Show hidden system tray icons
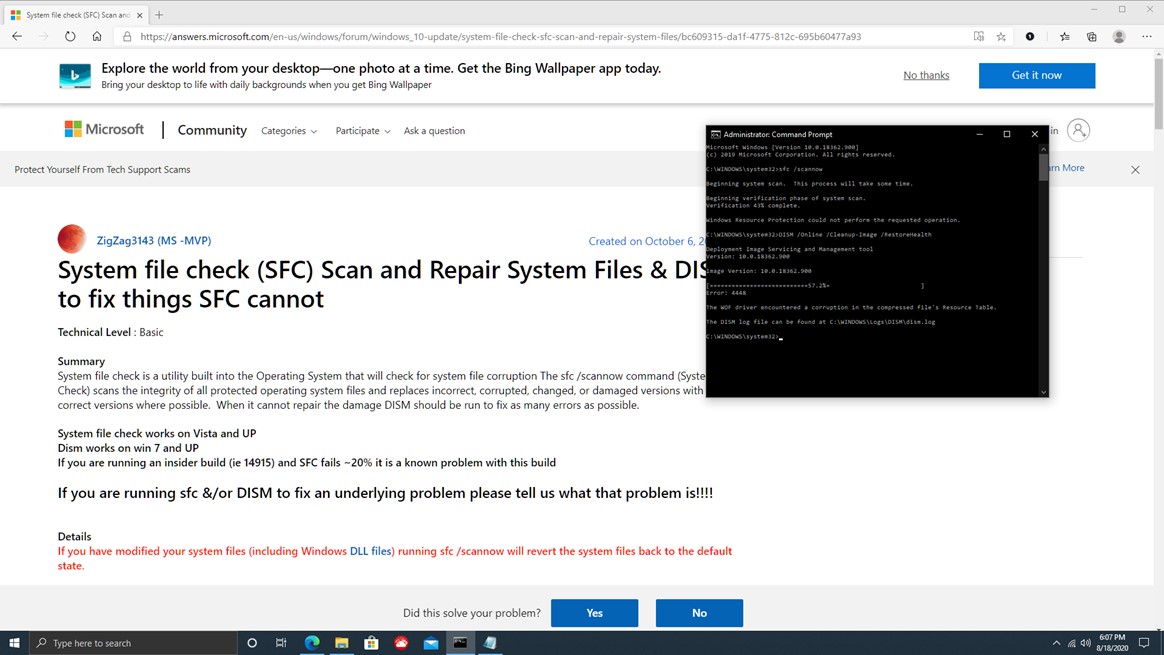The image size is (1164, 655). point(1056,643)
